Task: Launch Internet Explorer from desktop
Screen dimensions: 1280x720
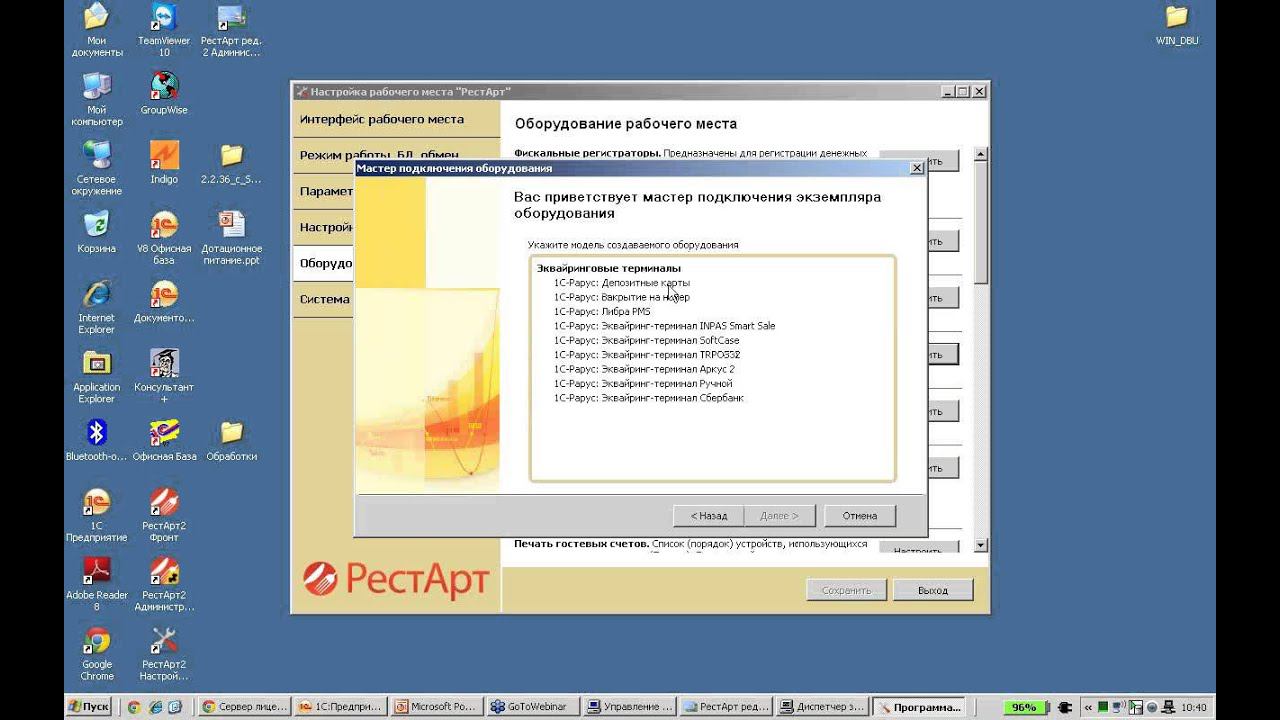Action: tap(96, 306)
